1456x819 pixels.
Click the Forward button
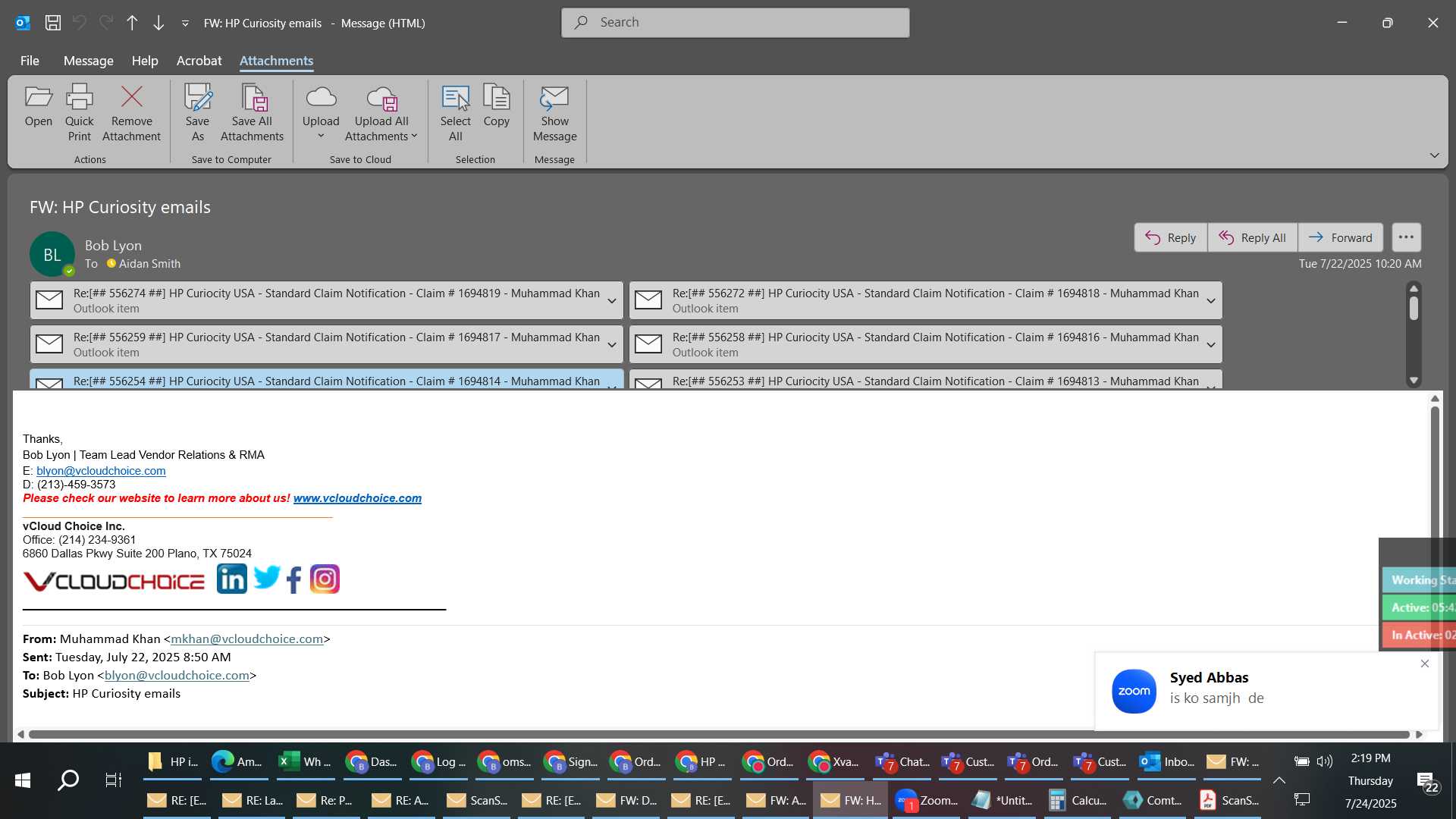(1340, 237)
